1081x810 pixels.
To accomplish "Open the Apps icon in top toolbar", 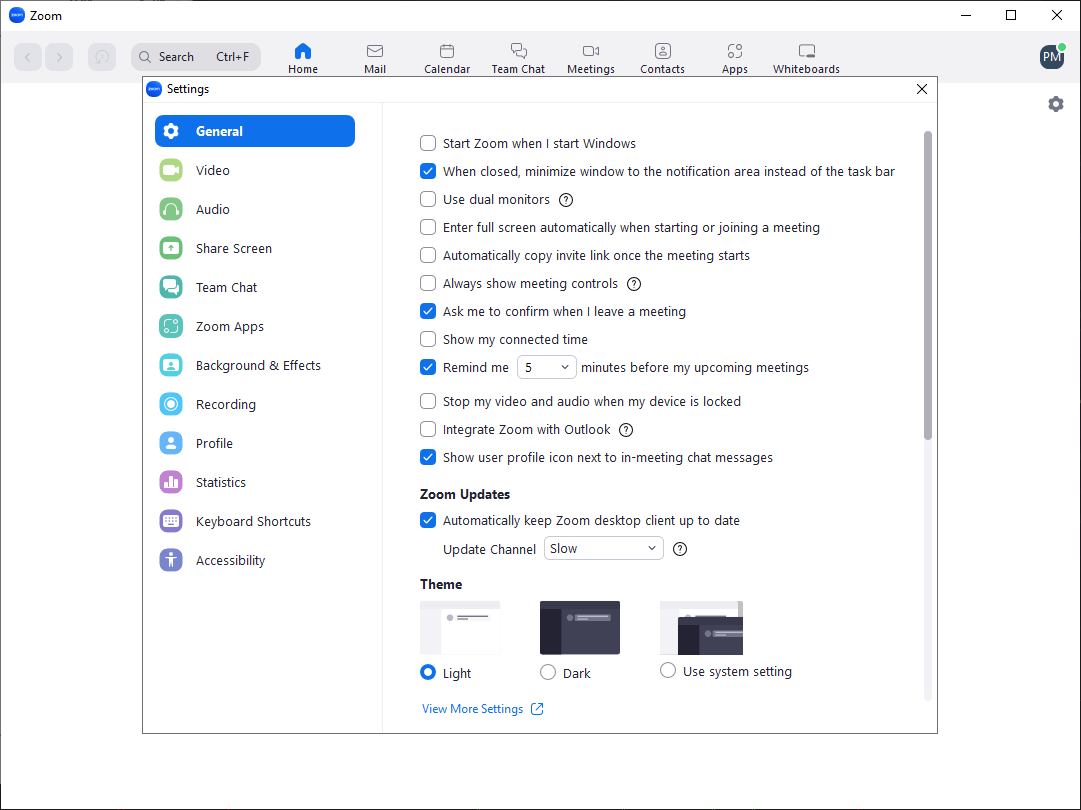I will (x=735, y=52).
